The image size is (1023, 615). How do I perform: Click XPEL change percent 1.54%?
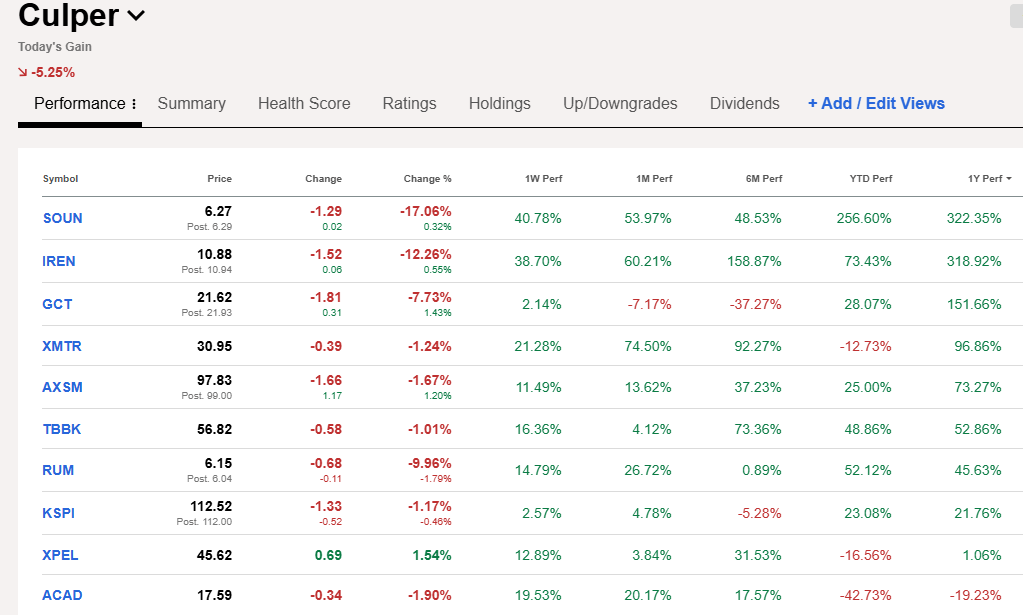tap(432, 556)
